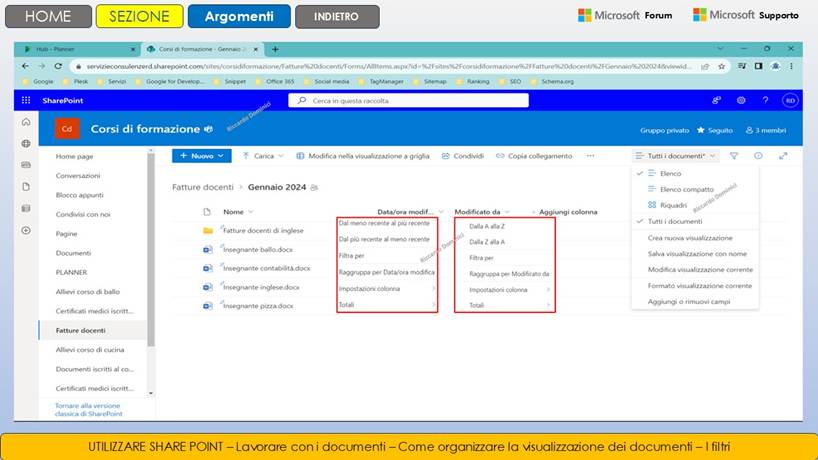Click browser back arrow

coord(25,66)
